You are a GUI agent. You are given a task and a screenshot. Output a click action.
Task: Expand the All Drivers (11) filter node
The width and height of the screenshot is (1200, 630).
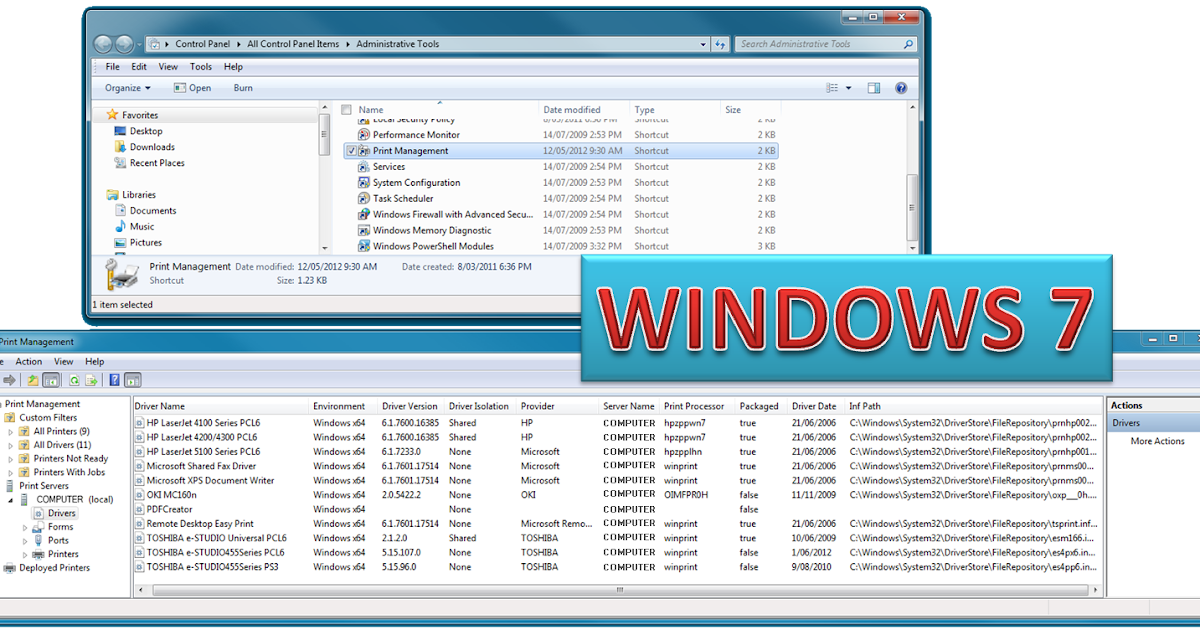[x=11, y=445]
